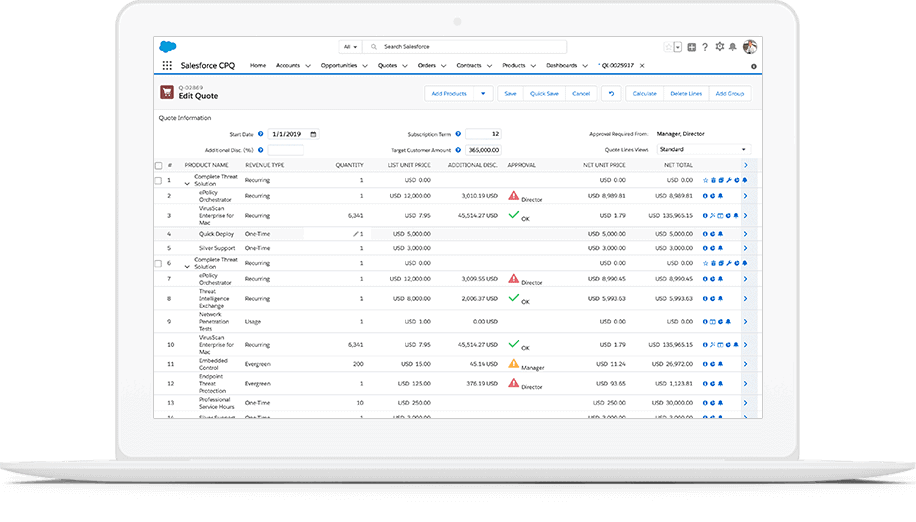Click the Add Group button
This screenshot has height=522, width=916.
(x=730, y=93)
